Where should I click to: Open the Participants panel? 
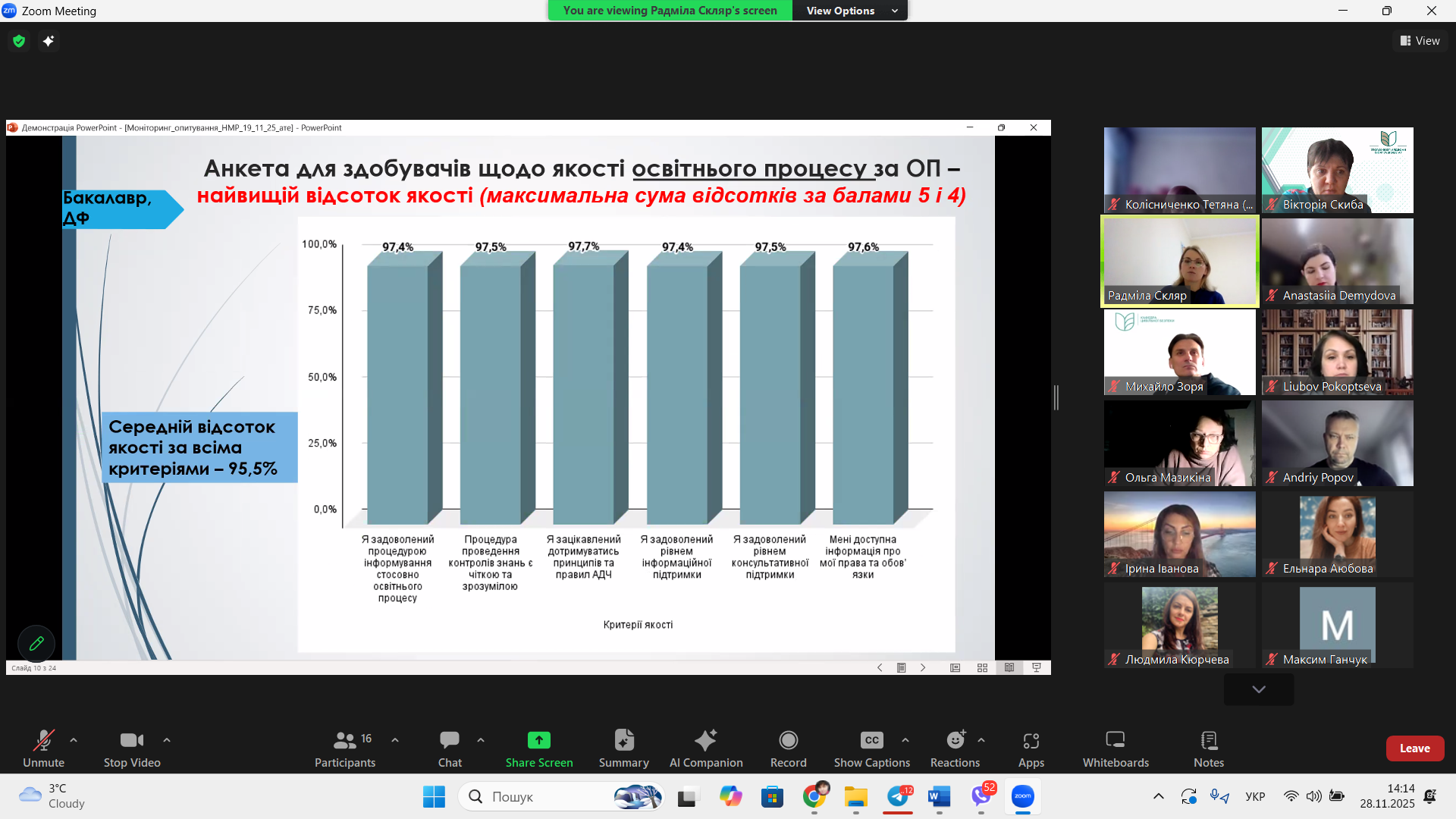pos(345,740)
